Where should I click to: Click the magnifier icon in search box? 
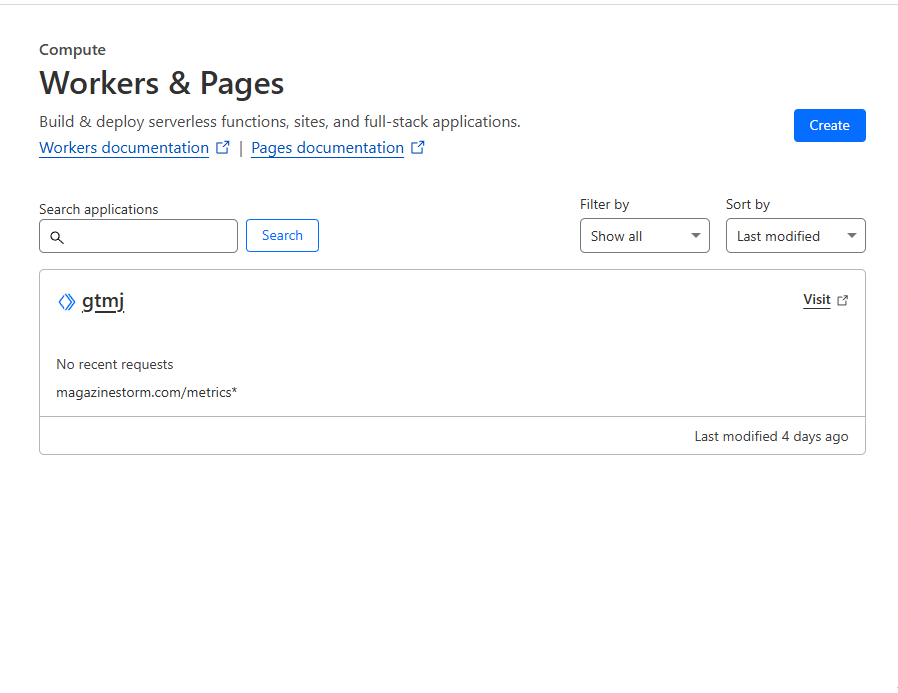click(x=57, y=237)
